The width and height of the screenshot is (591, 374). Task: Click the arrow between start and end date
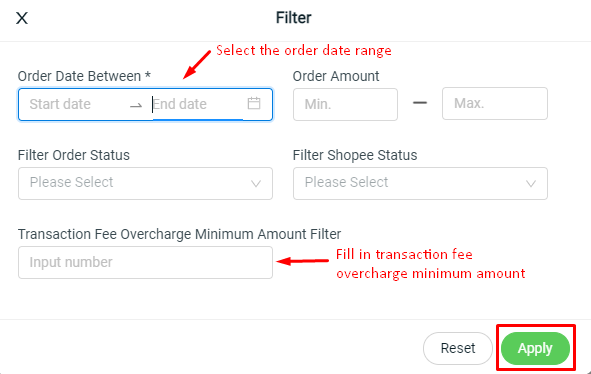pos(136,106)
